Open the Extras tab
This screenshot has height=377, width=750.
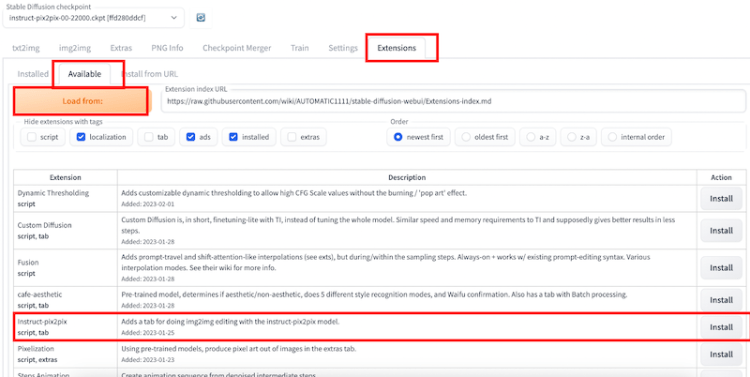tap(121, 48)
